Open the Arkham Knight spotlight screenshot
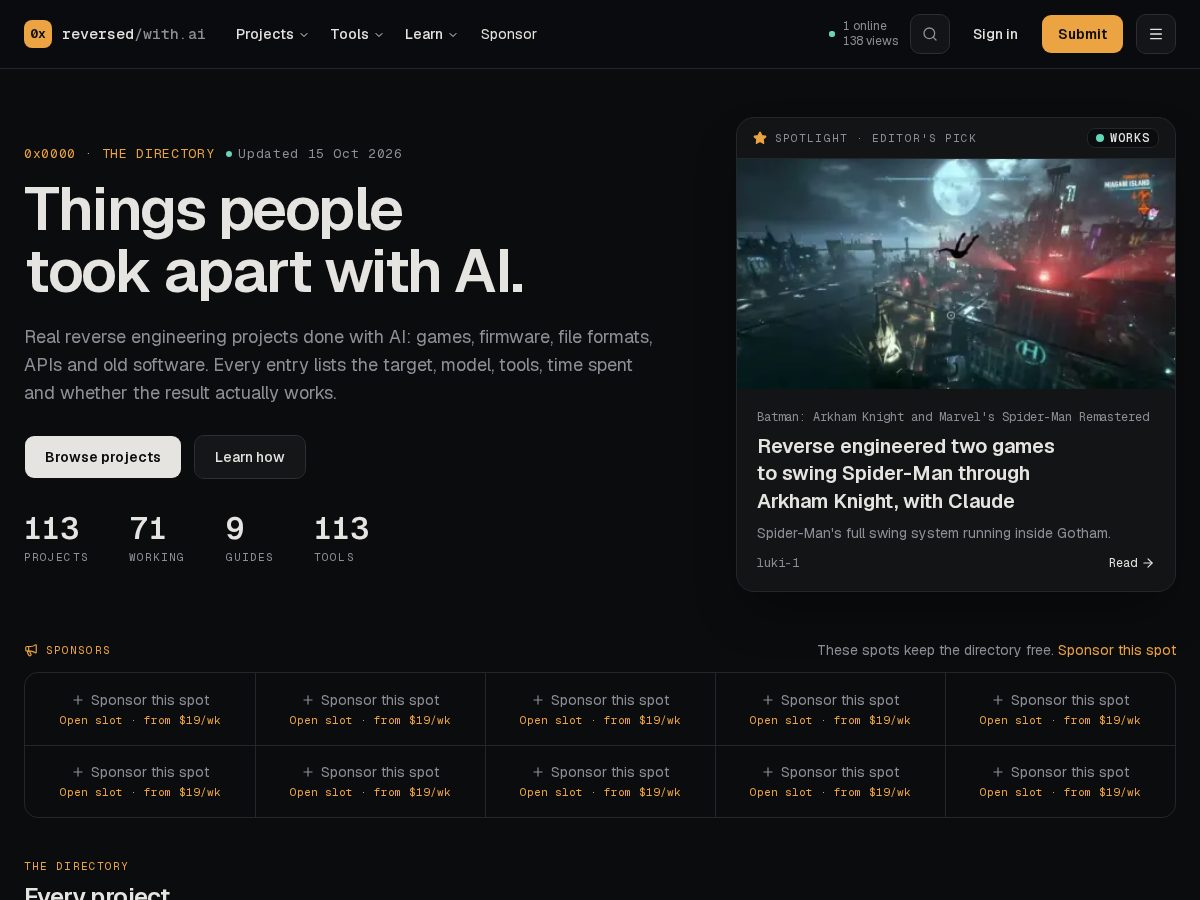The height and width of the screenshot is (900, 1200). (956, 274)
